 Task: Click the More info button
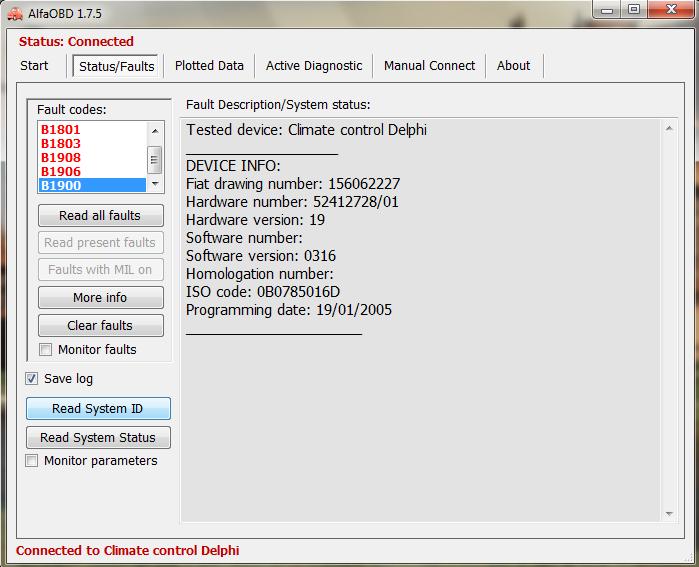tap(101, 297)
